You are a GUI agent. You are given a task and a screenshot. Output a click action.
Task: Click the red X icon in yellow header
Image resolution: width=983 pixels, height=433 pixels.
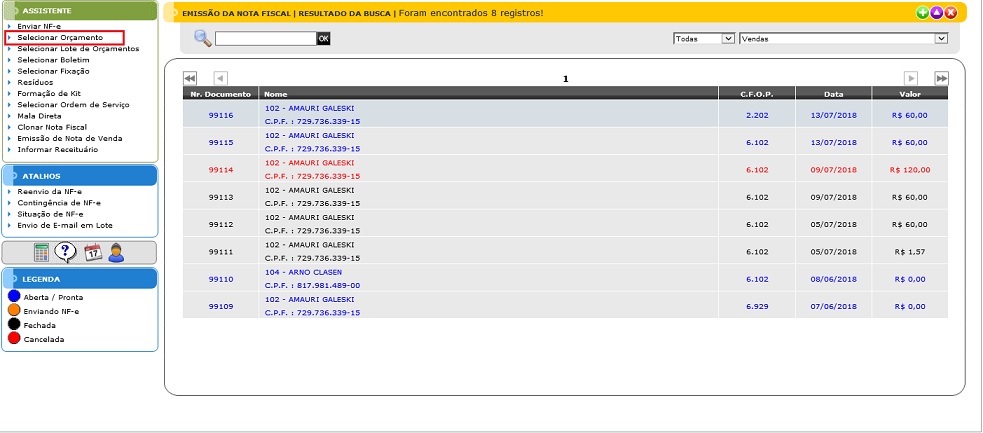950,13
